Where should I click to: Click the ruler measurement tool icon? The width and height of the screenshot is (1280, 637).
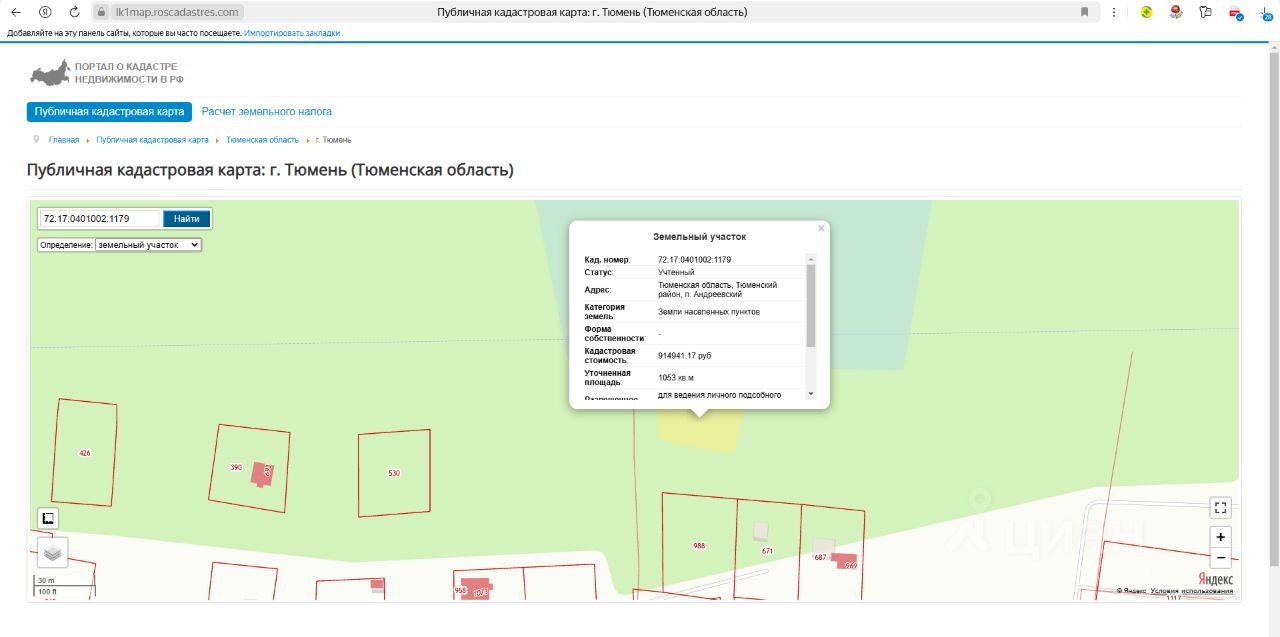coord(48,518)
